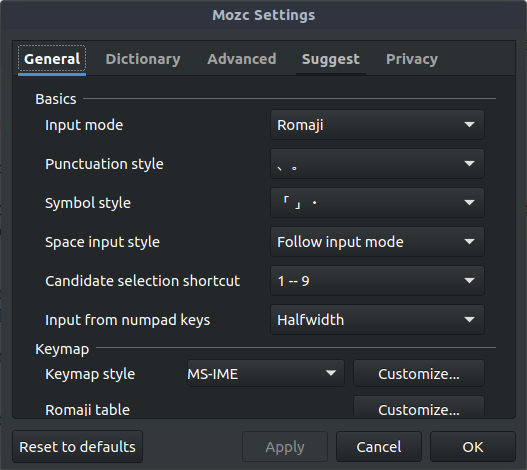Viewport: 527px width, 470px height.
Task: Cancel the Mozc settings dialog
Action: click(x=379, y=447)
